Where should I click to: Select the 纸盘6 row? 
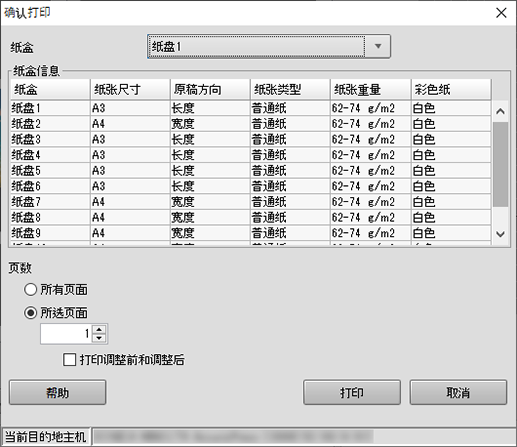click(251, 186)
